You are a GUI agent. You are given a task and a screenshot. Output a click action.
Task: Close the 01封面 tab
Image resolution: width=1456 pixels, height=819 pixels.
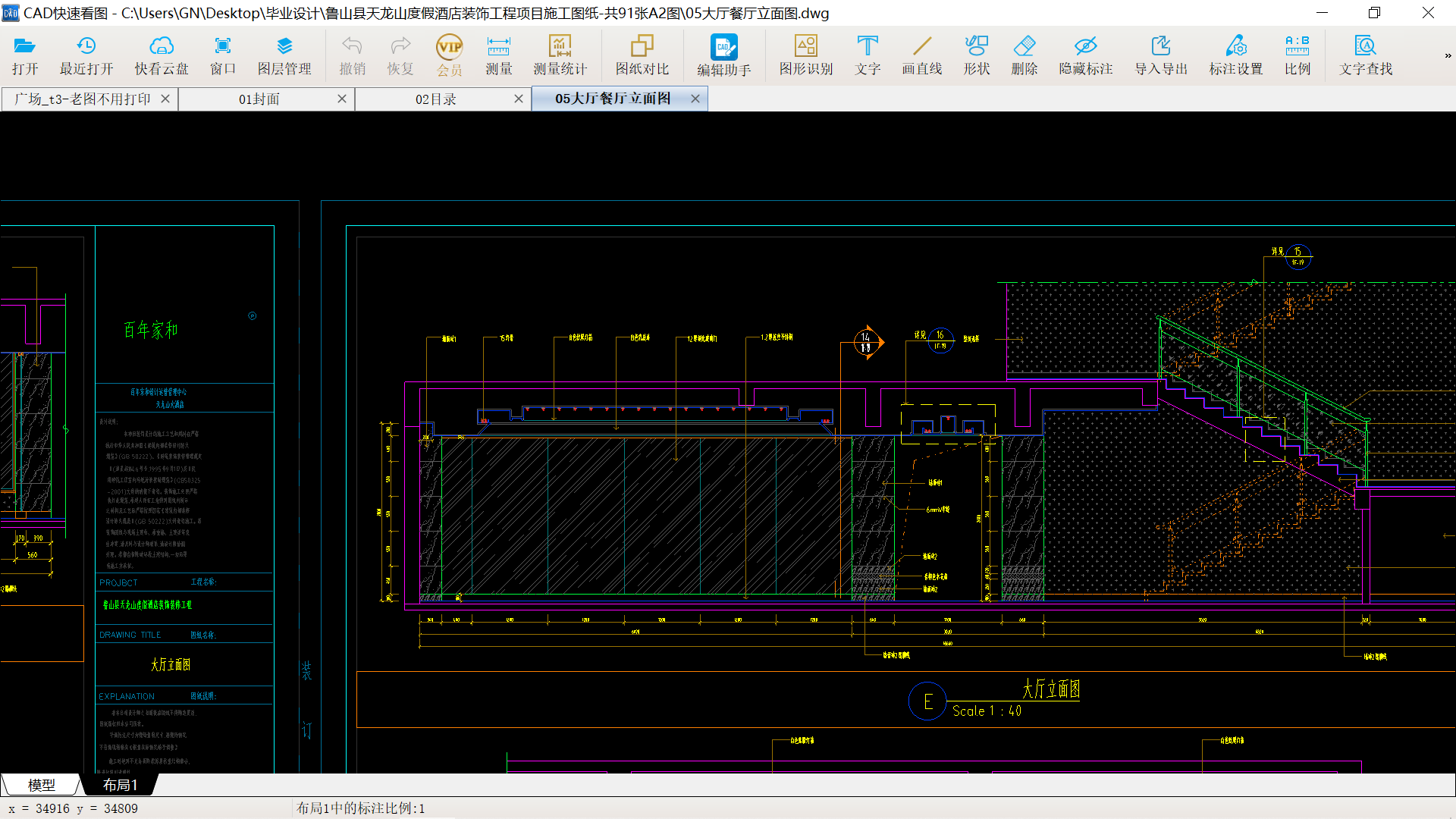pyautogui.click(x=342, y=99)
